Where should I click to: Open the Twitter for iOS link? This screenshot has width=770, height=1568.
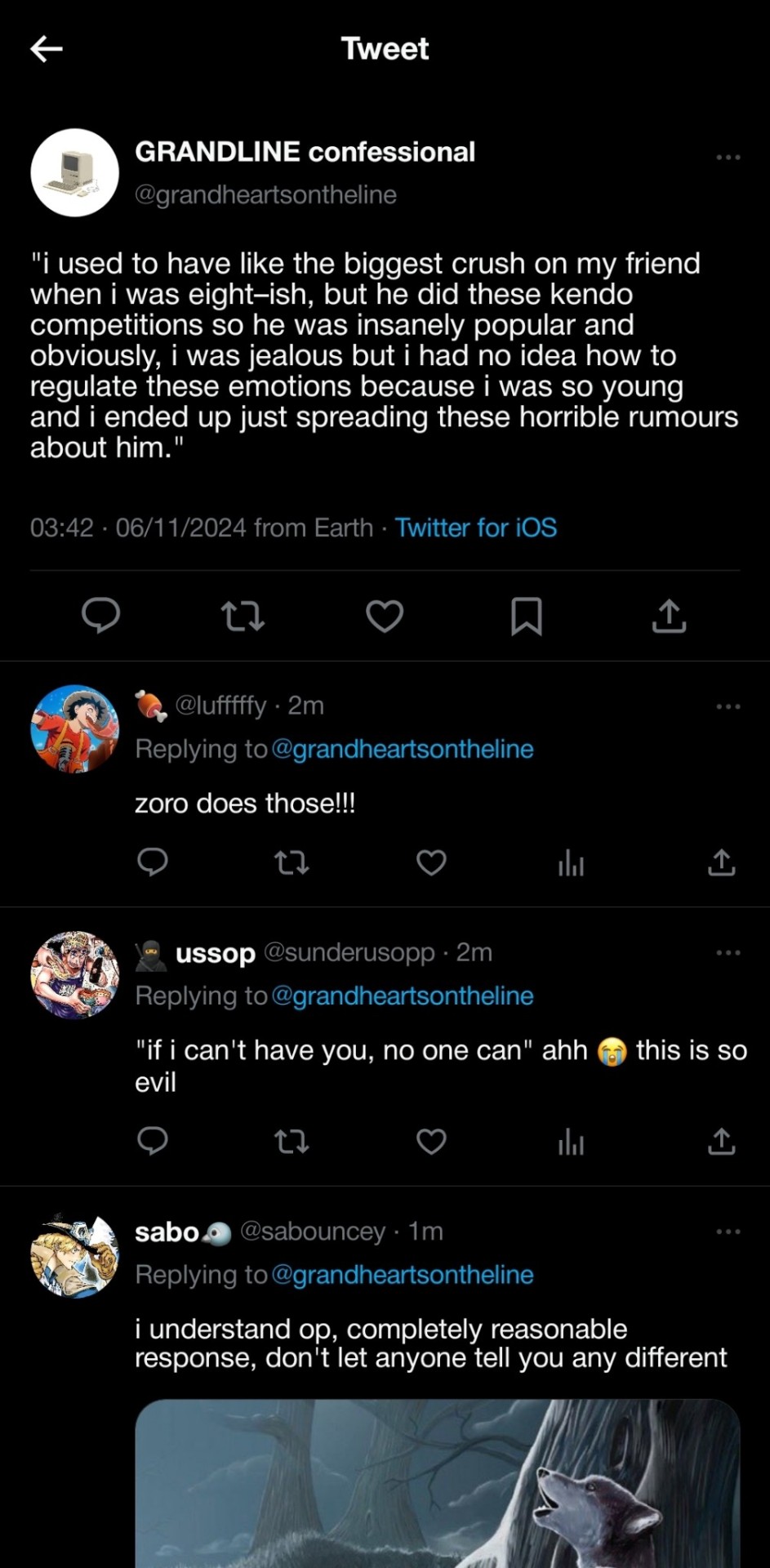pyautogui.click(x=476, y=528)
